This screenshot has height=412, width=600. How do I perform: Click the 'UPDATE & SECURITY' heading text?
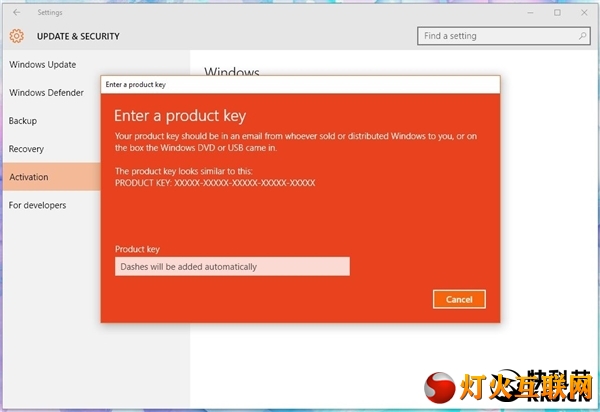pyautogui.click(x=78, y=36)
